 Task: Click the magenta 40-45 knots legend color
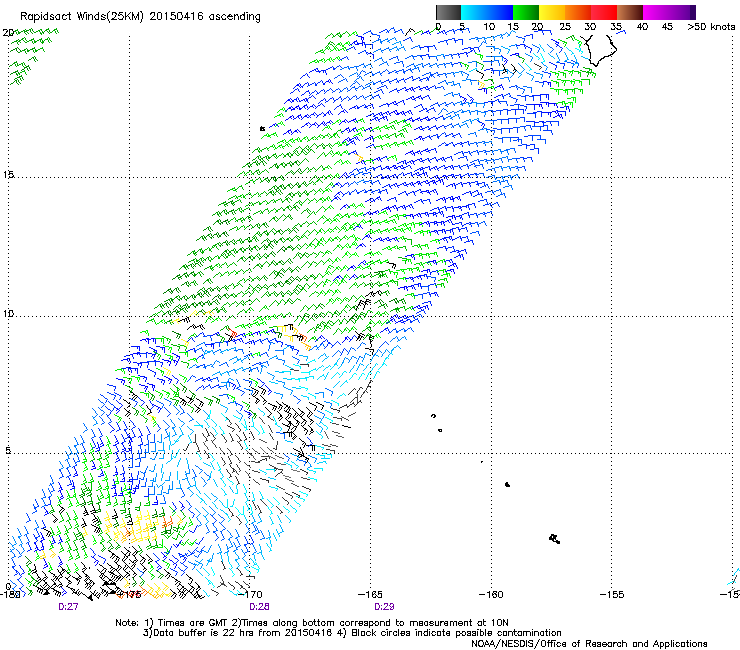[x=656, y=12]
